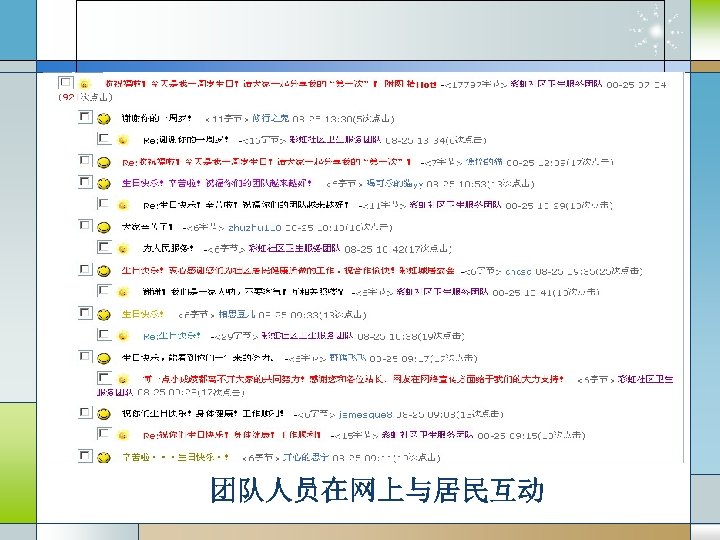720x540 pixels.
Task: Open the red post thanking for health-care work
Action: pos(288,270)
